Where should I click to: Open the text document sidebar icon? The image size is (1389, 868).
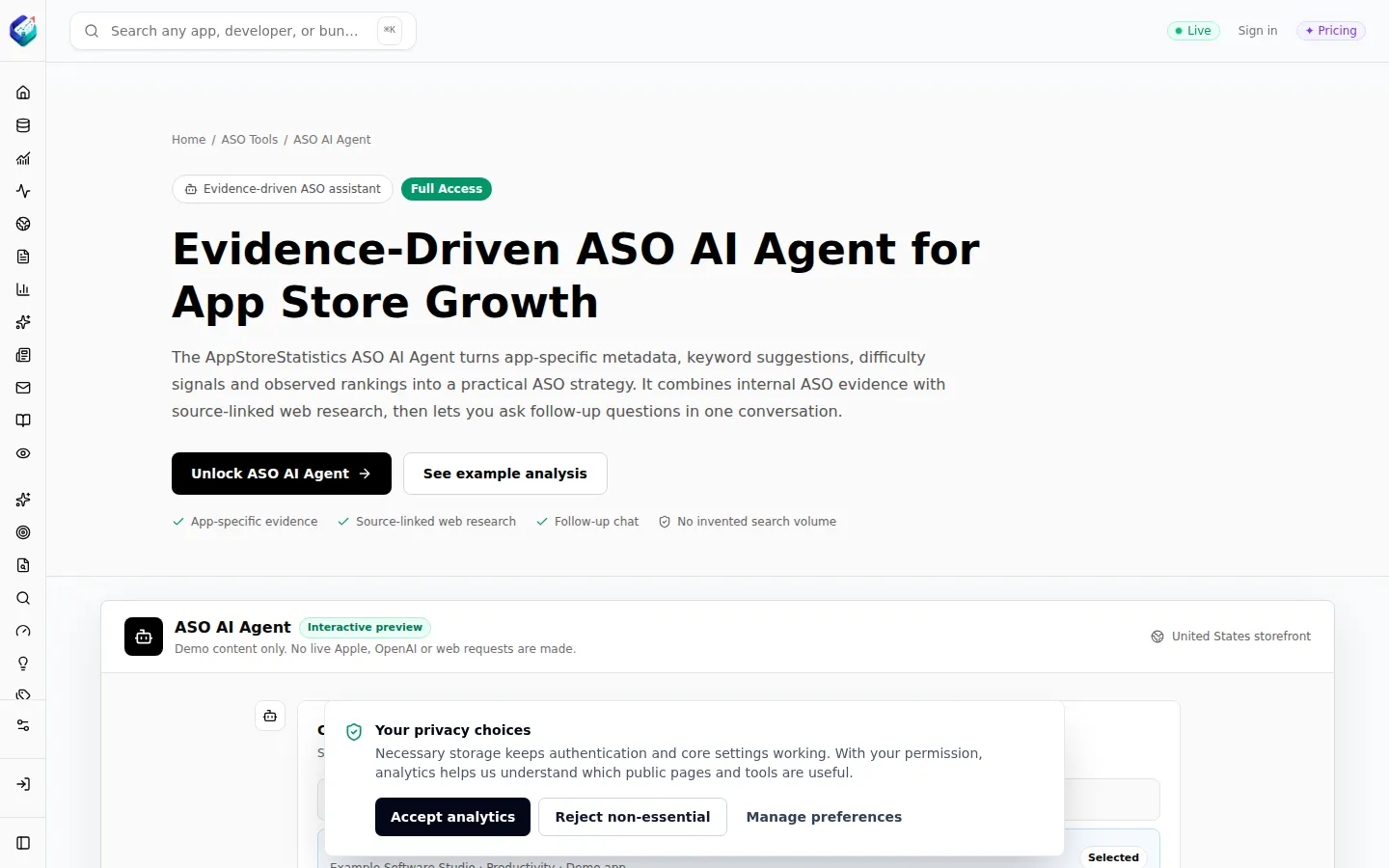[23, 257]
